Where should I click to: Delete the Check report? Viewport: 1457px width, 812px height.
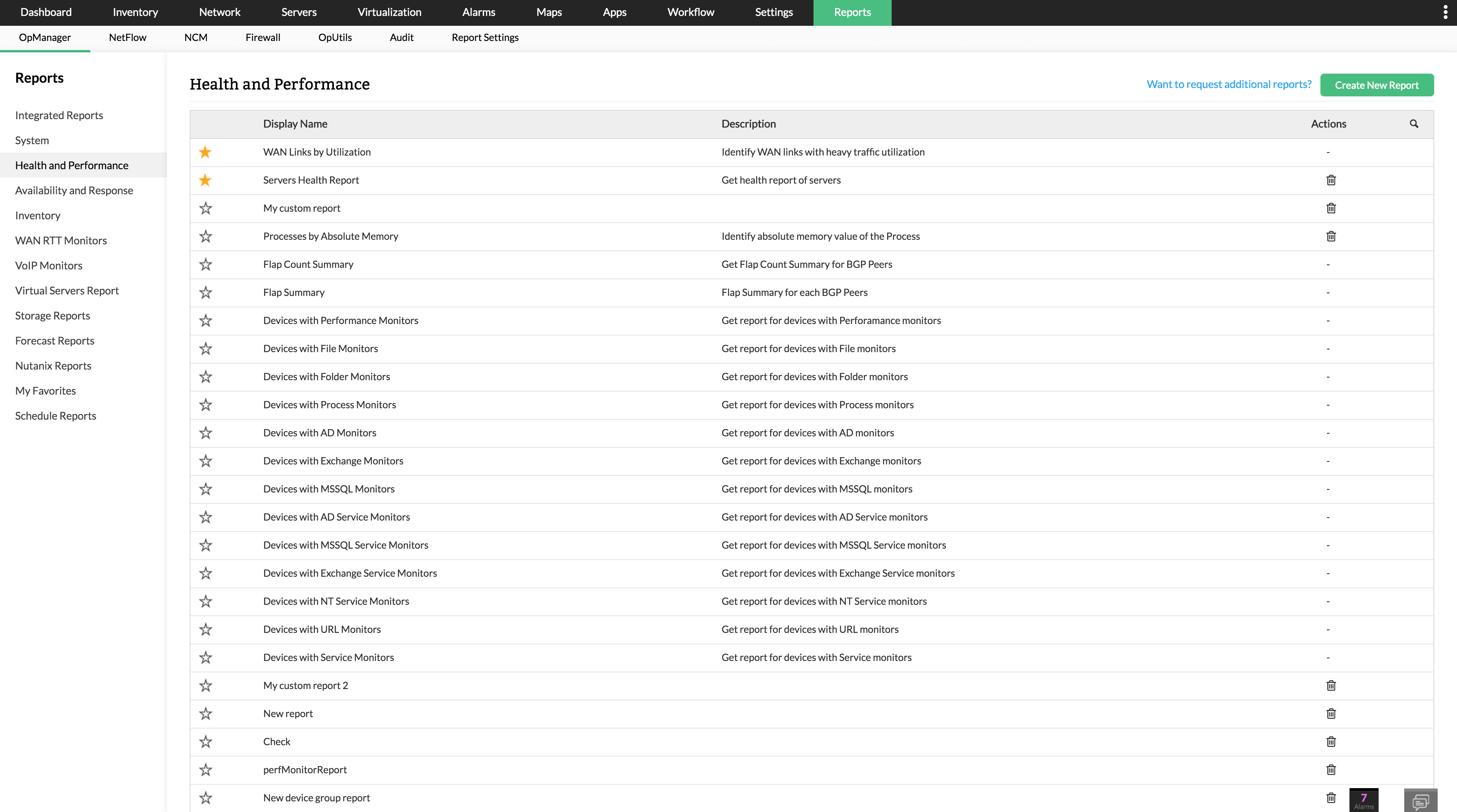[1331, 741]
